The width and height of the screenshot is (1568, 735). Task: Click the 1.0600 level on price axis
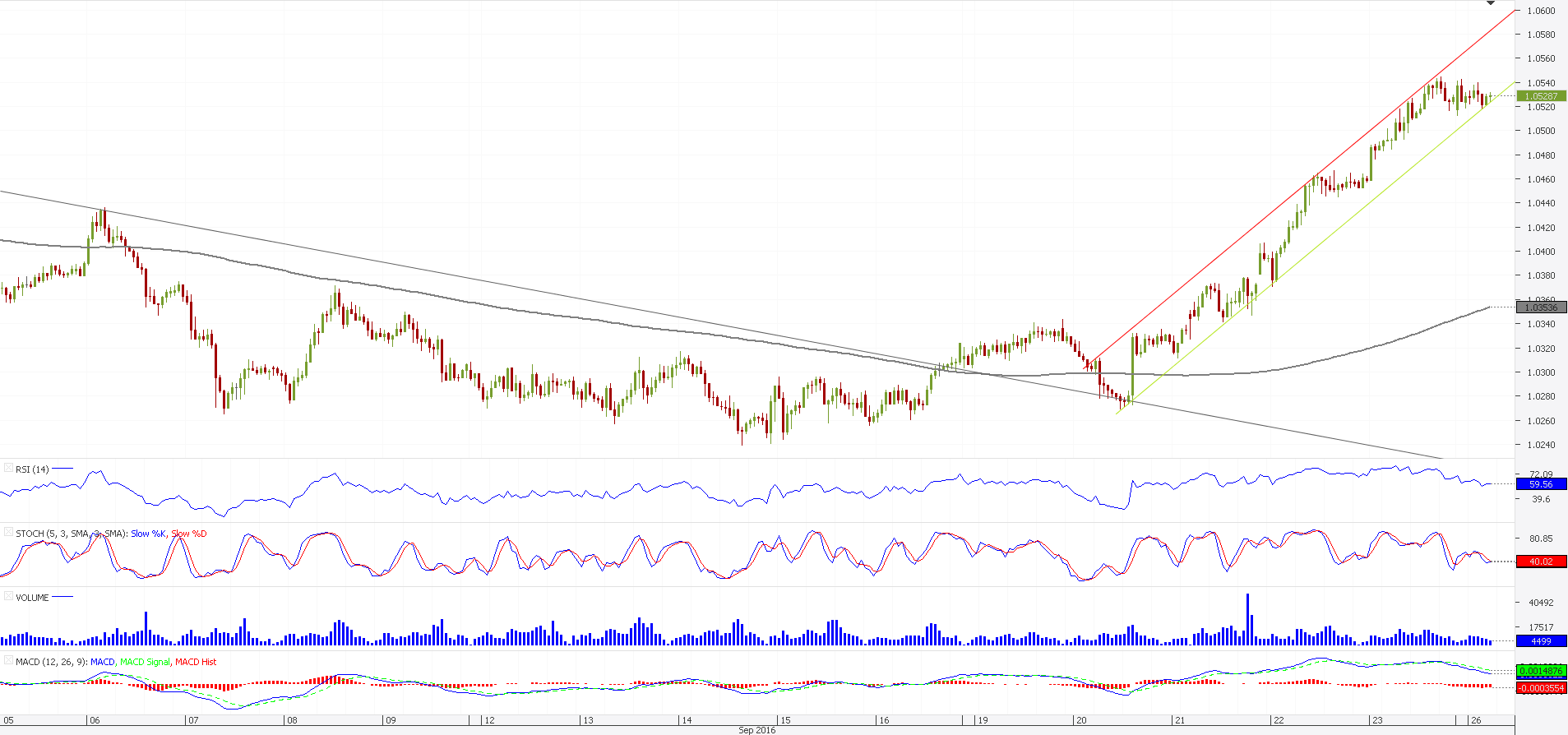1541,11
